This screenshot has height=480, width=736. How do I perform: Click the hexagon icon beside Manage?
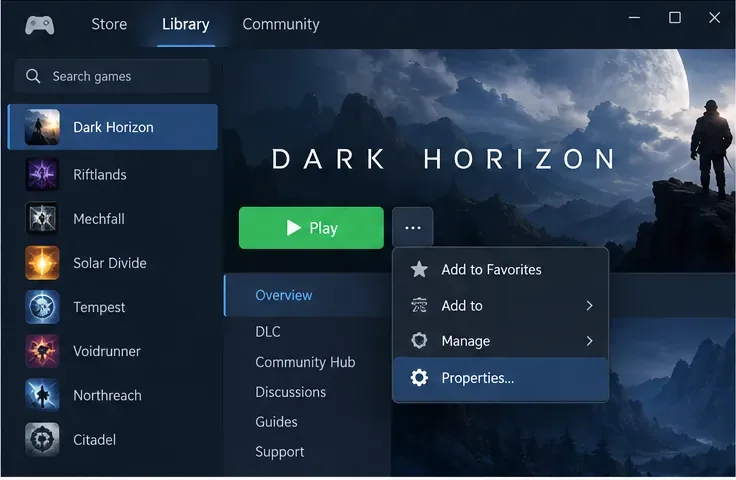click(x=419, y=341)
